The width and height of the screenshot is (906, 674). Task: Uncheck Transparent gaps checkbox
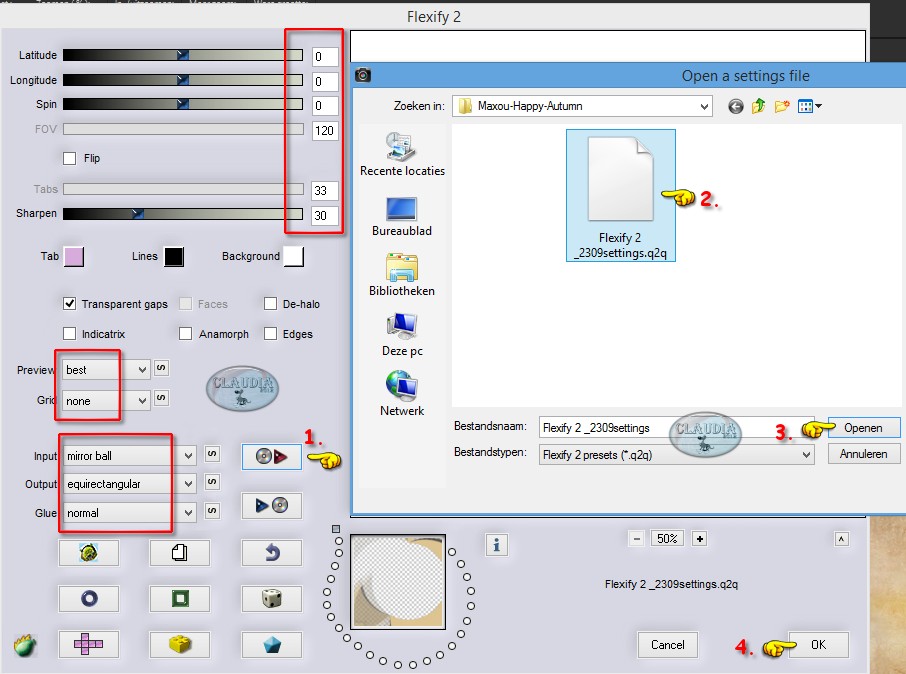click(x=69, y=303)
